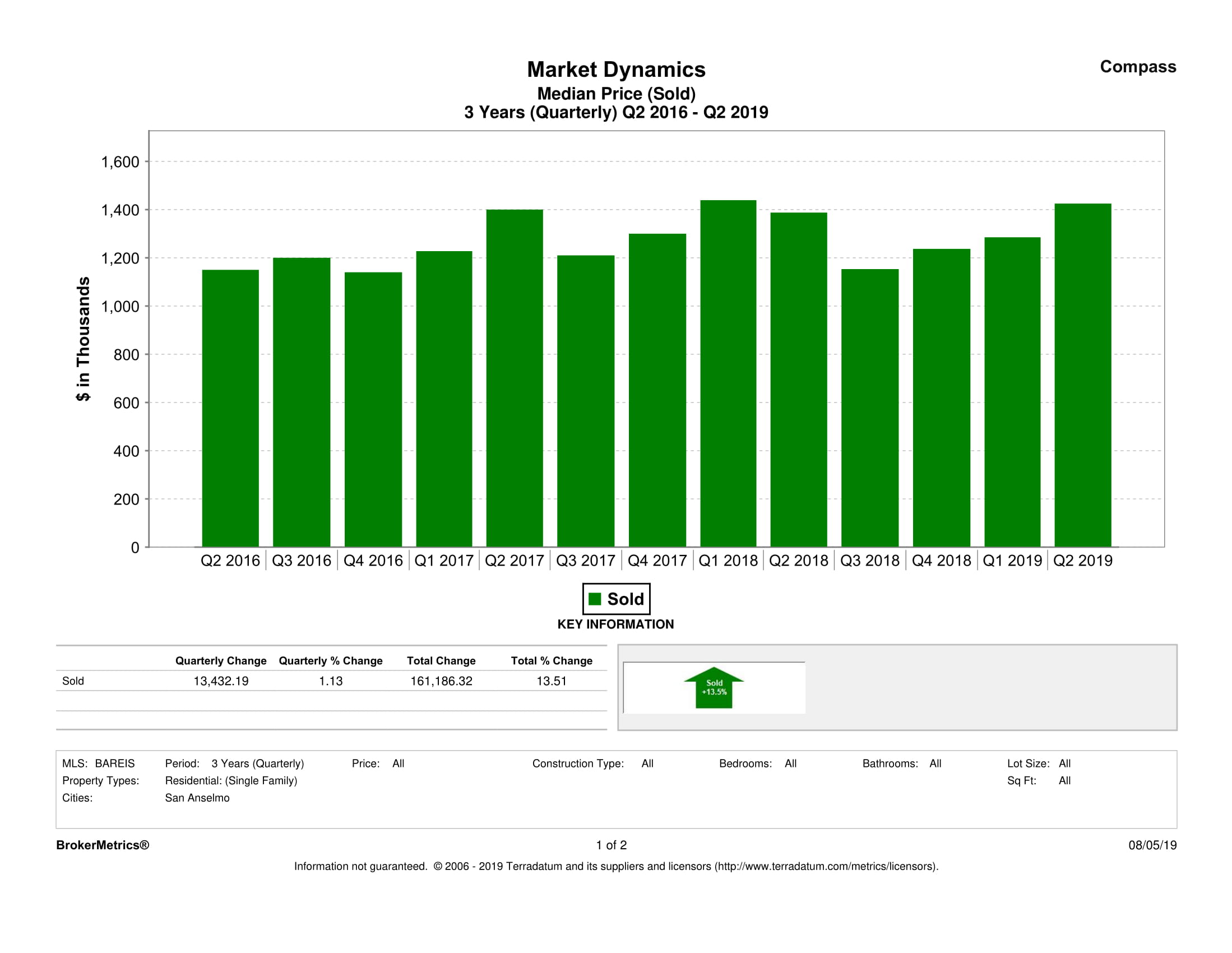Screen dimensions: 1232x953
Task: Select the Sold row label in table
Action: 73,681
